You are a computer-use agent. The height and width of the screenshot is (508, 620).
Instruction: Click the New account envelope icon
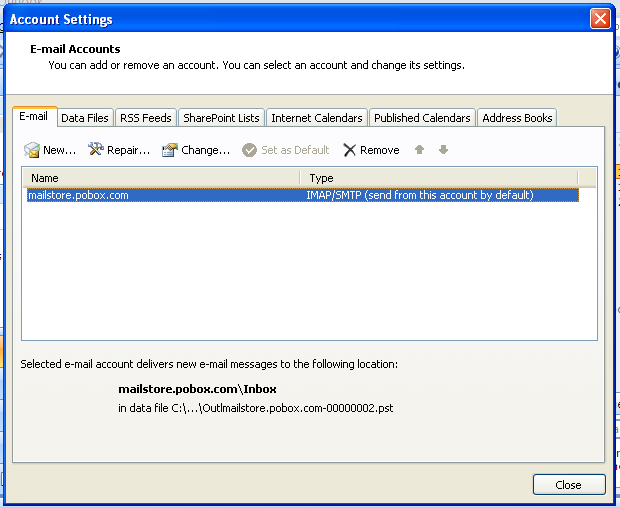point(32,150)
